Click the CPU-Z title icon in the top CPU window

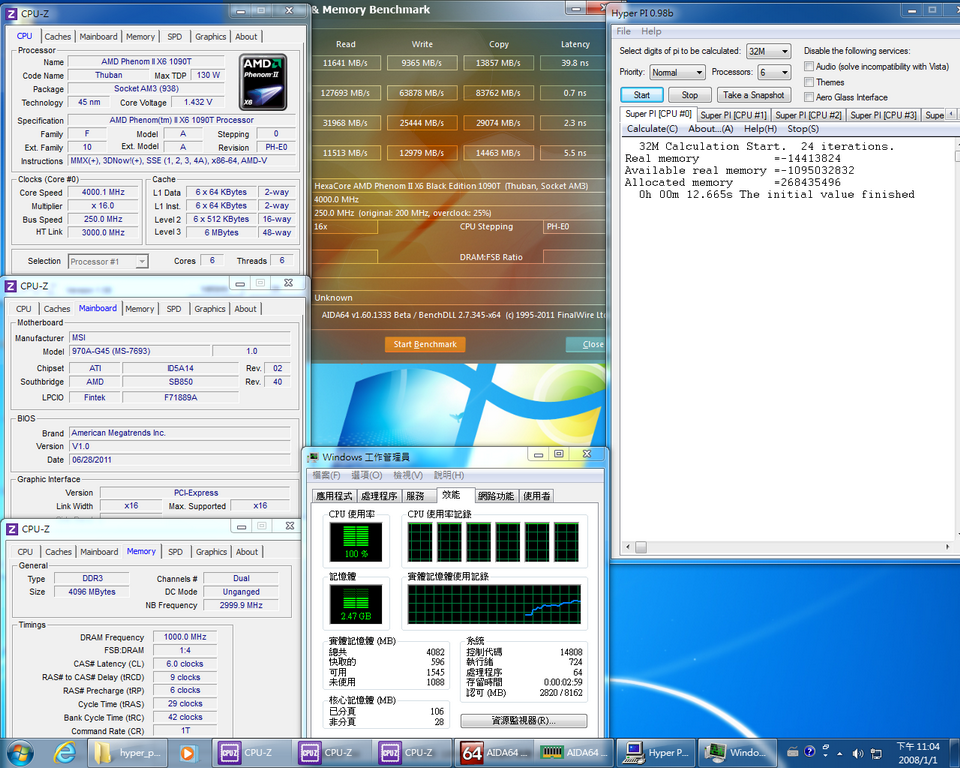pyautogui.click(x=10, y=13)
